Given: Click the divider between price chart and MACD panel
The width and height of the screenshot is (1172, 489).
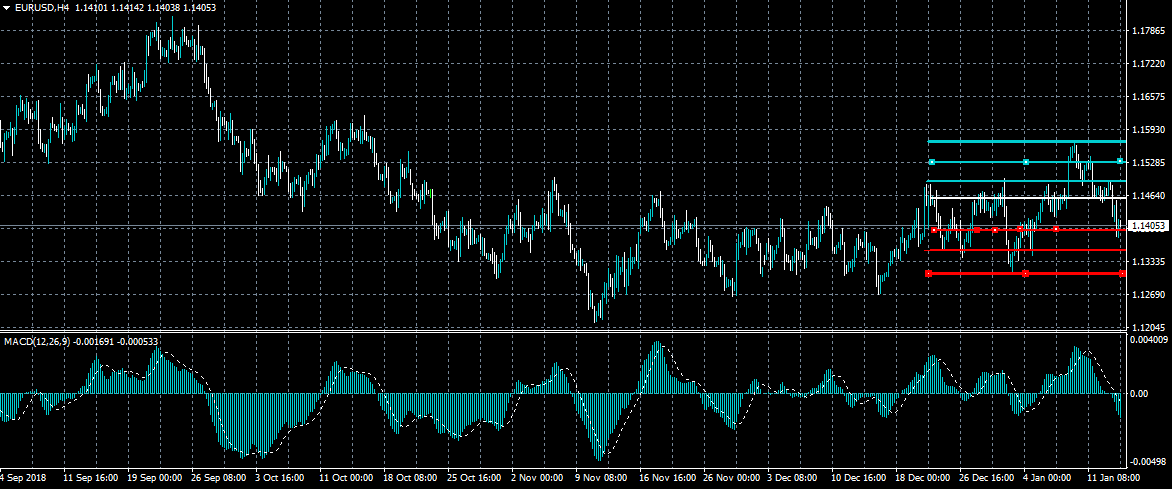Looking at the screenshot, I should [x=560, y=331].
